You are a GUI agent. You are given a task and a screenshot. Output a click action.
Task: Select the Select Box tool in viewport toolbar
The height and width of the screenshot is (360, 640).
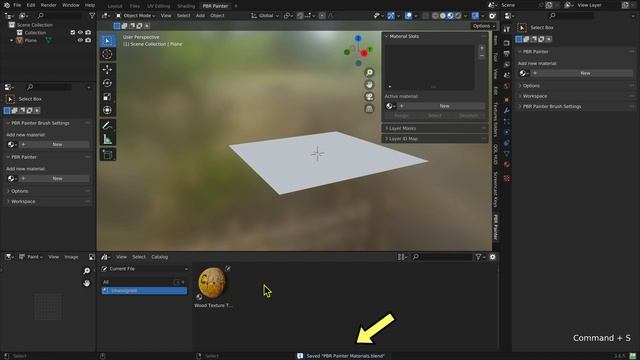pos(108,40)
